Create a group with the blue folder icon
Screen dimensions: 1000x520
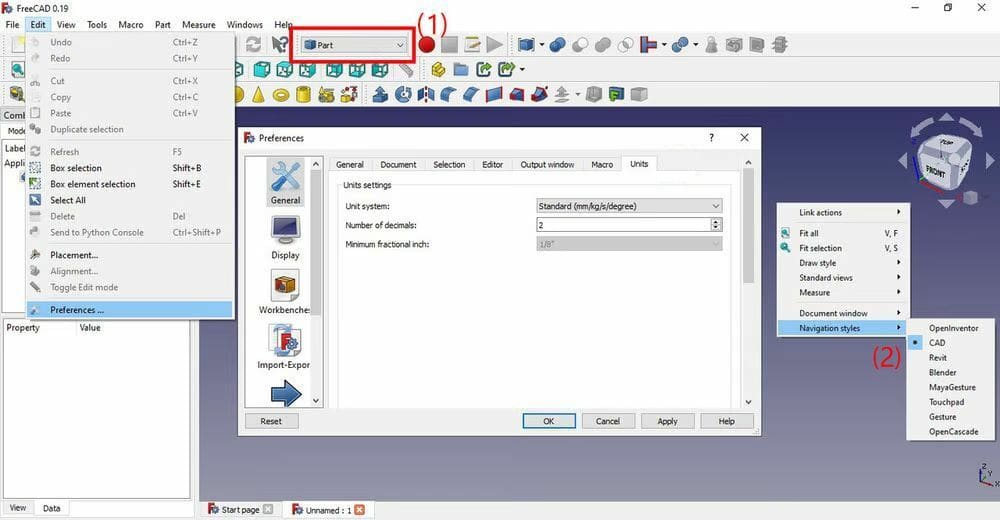click(460, 69)
